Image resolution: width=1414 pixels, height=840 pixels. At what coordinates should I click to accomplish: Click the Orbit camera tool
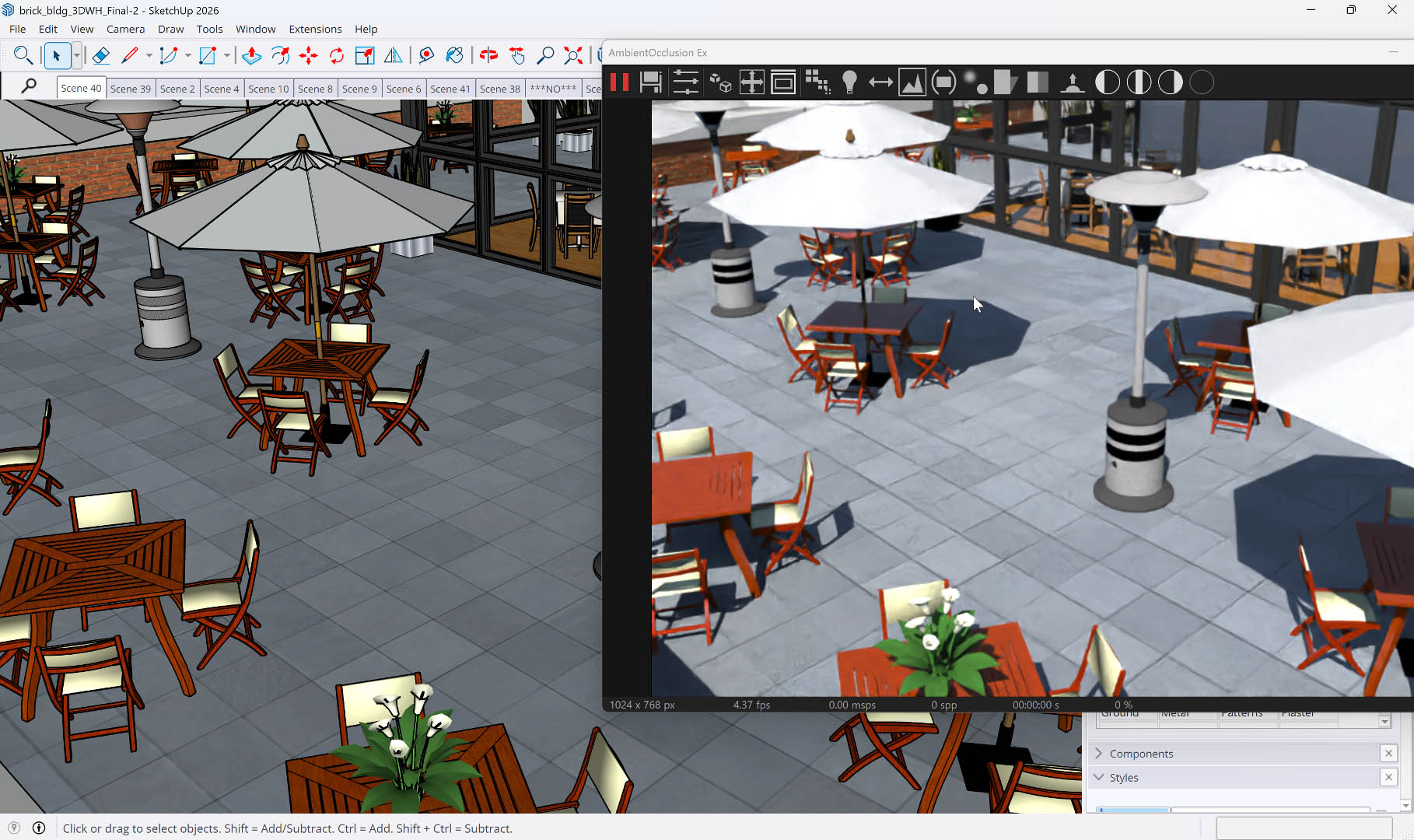coord(488,55)
